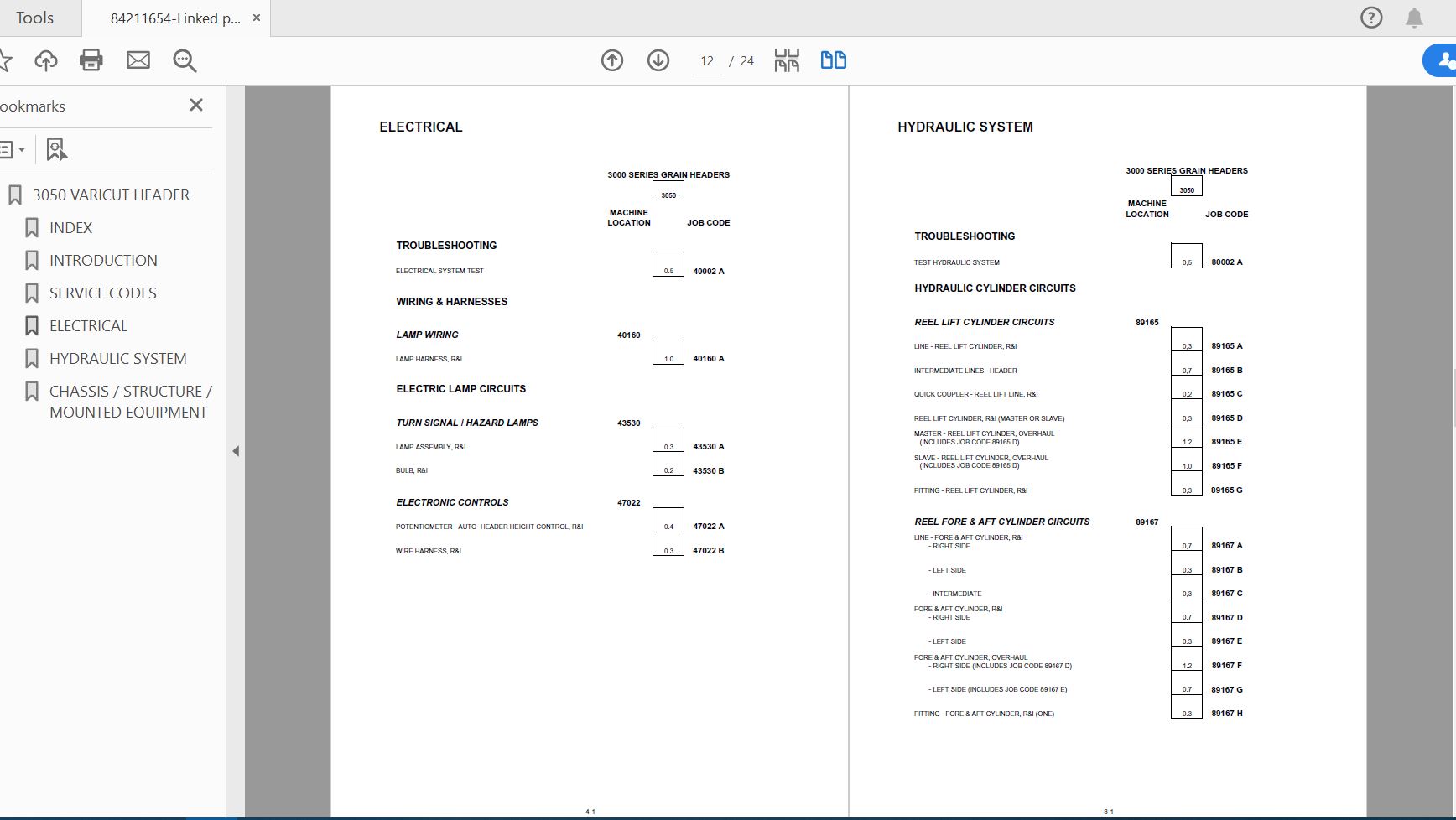The height and width of the screenshot is (820, 1456).
Task: Click job code 40002 A
Action: pos(708,272)
